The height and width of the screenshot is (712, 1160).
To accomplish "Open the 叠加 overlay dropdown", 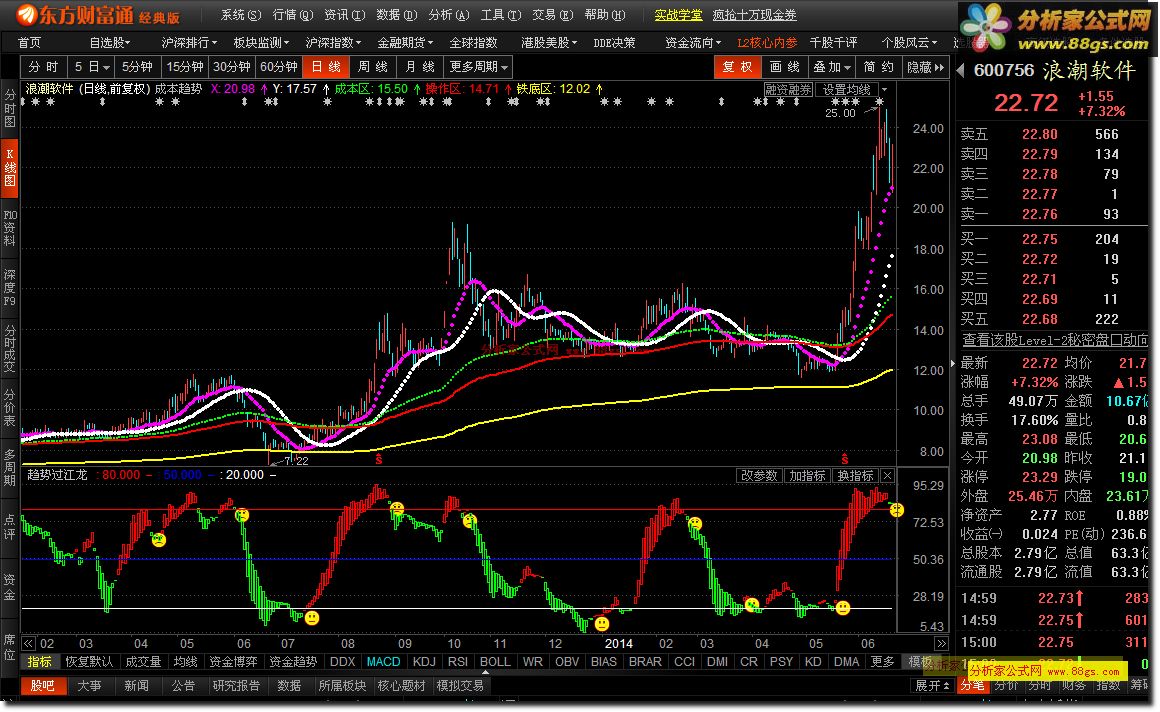I will coord(832,67).
